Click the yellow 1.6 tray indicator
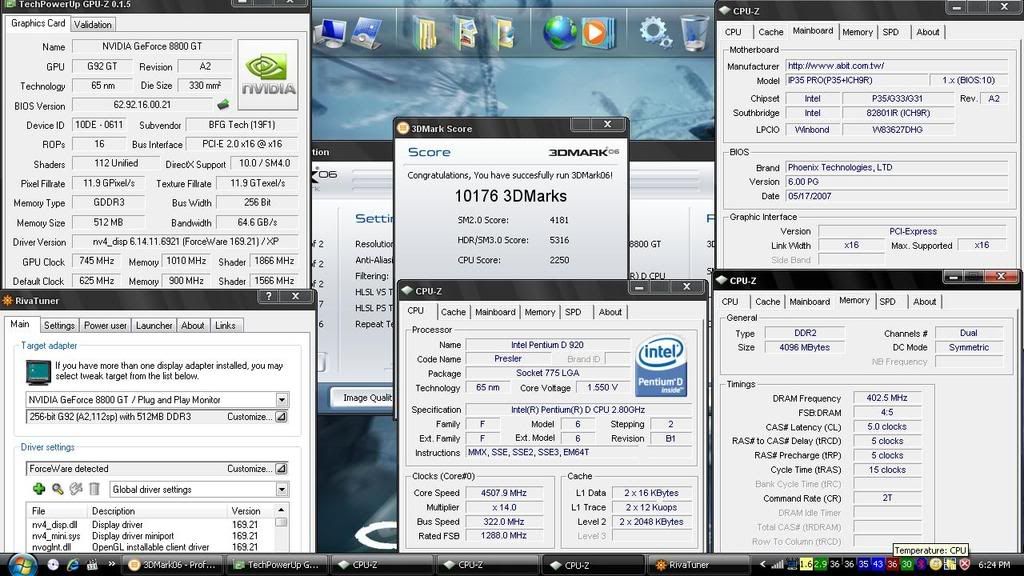The image size is (1024, 576). tap(807, 565)
